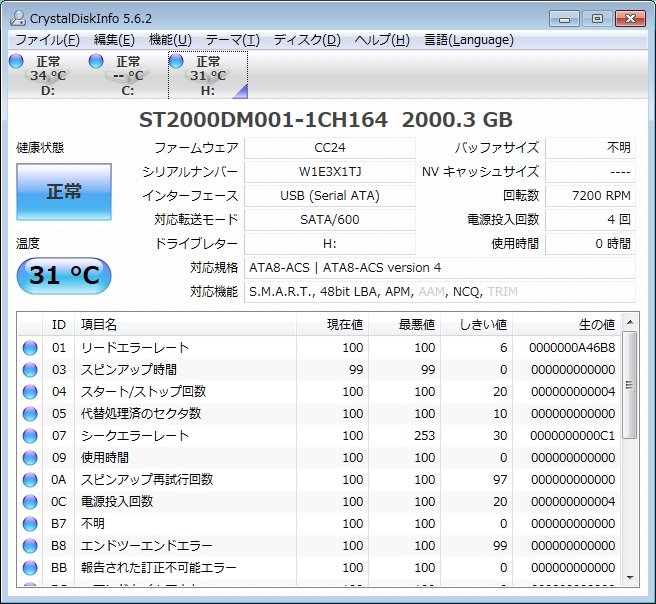Select the シークエラーレート row
Image resolution: width=656 pixels, height=604 pixels.
point(319,435)
